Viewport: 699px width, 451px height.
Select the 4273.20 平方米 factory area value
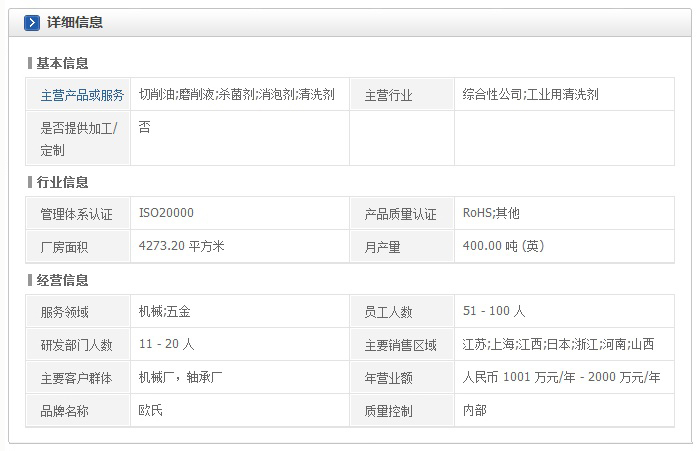click(181, 245)
